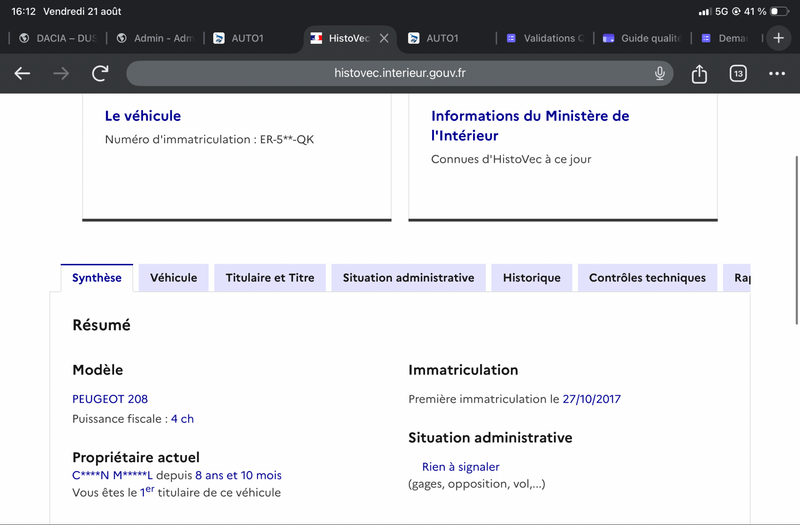Click the Connues d'HistoVec à ce jour text
This screenshot has width=800, height=525.
511,159
